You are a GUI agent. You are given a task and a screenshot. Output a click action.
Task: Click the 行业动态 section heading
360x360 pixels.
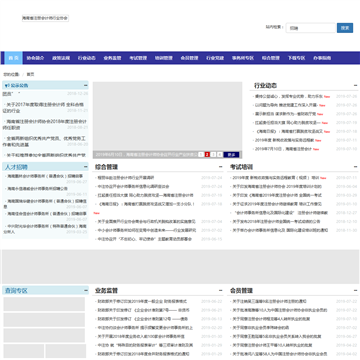[265, 86]
